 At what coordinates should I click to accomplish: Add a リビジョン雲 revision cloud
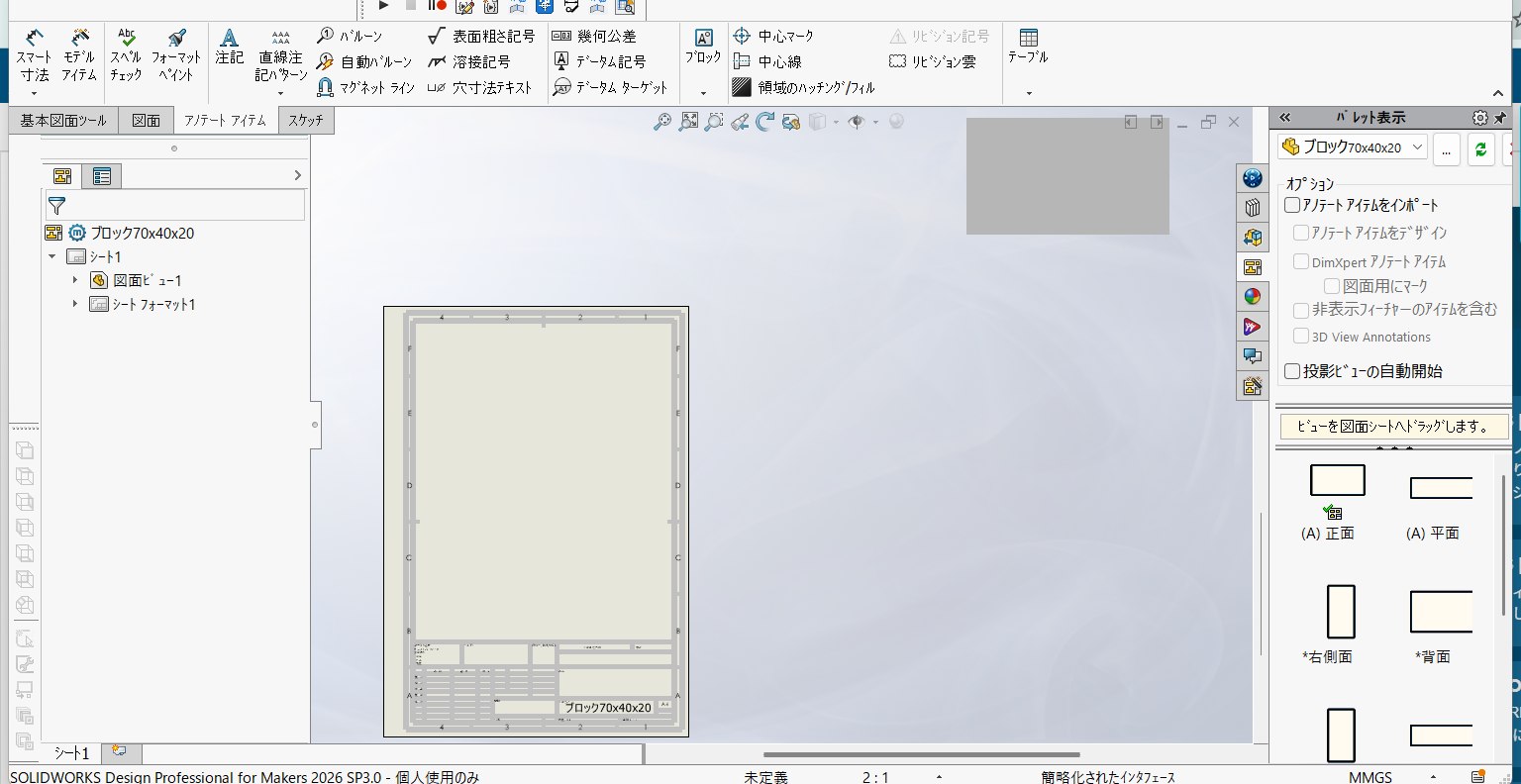(932, 61)
